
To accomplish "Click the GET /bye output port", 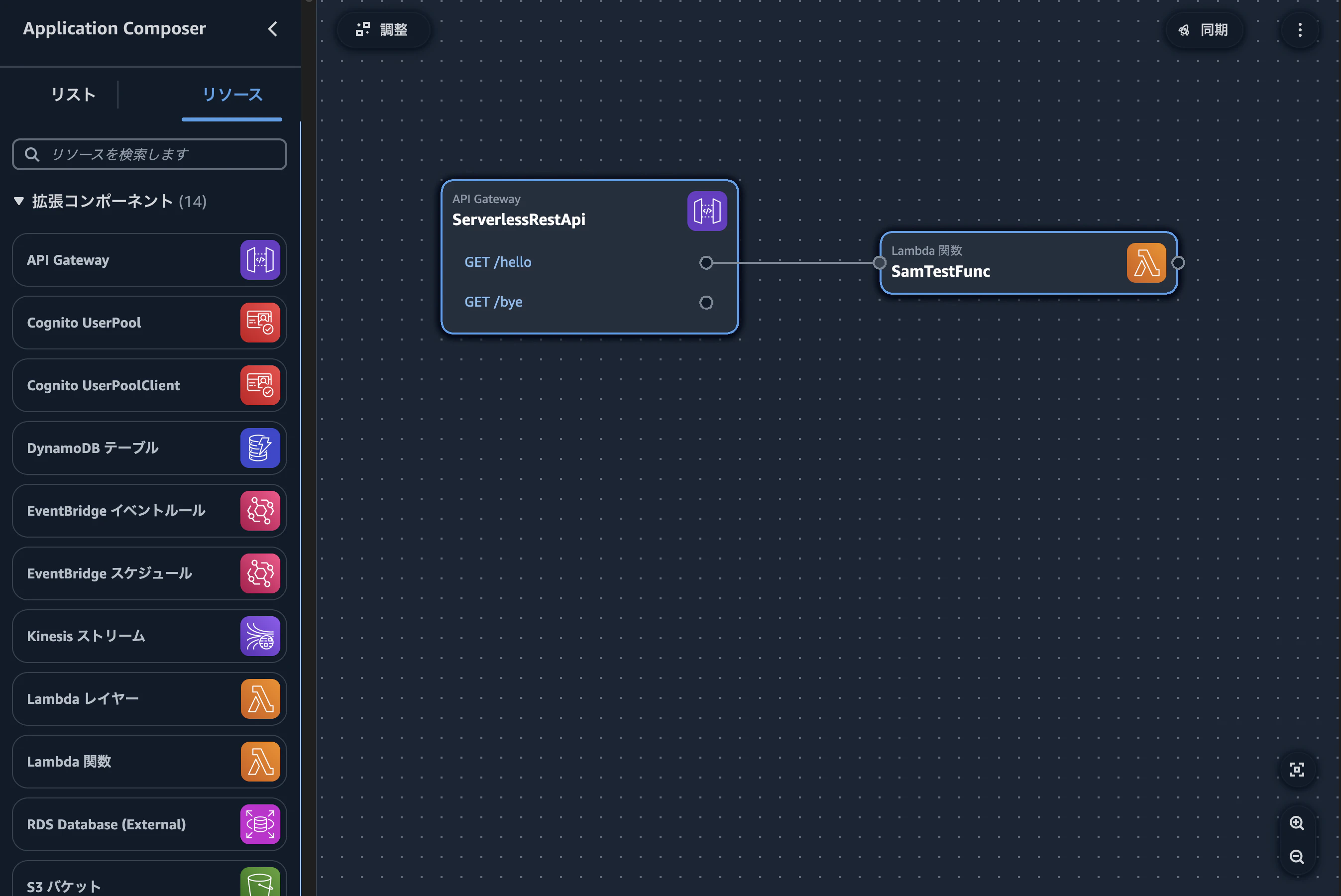I will pyautogui.click(x=706, y=303).
